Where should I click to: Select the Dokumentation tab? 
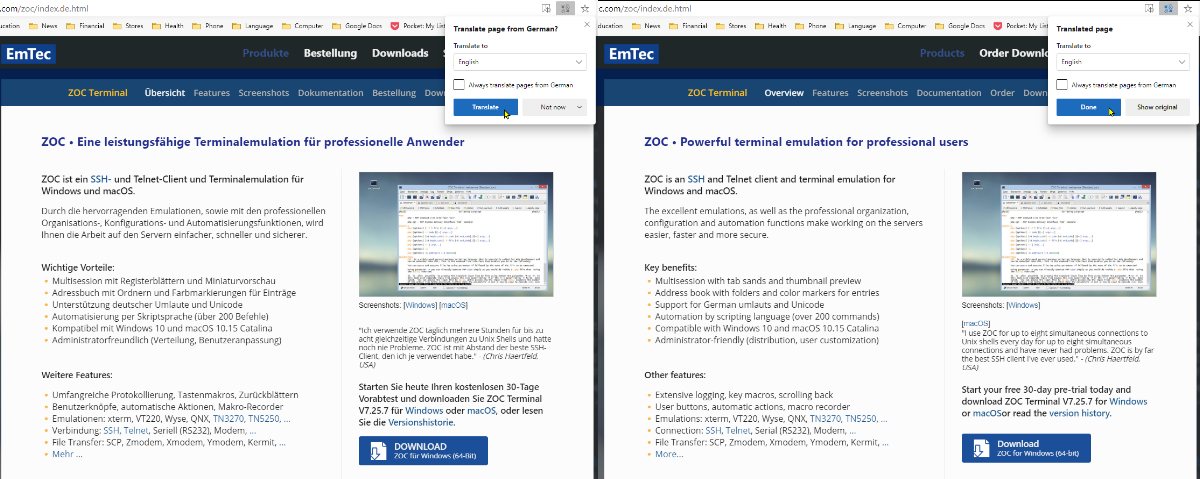pyautogui.click(x=331, y=93)
